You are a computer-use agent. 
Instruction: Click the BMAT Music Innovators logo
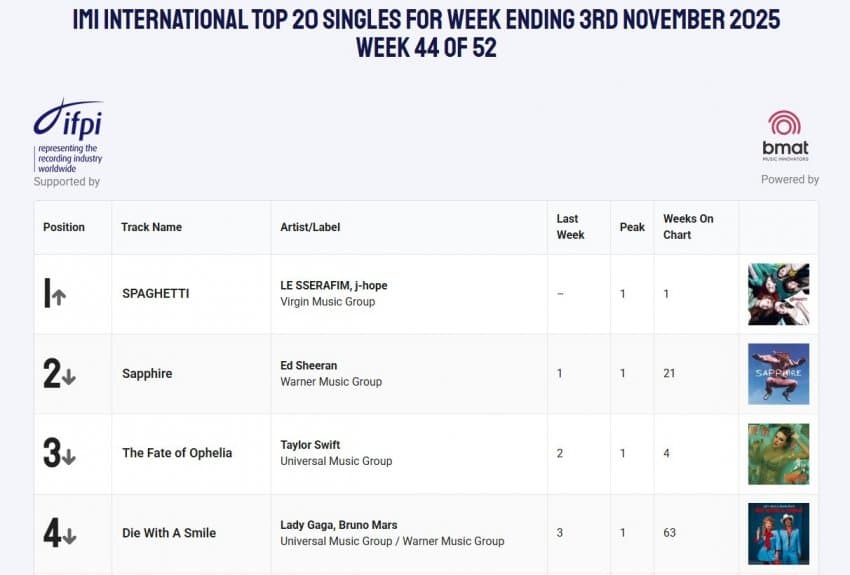click(x=785, y=135)
